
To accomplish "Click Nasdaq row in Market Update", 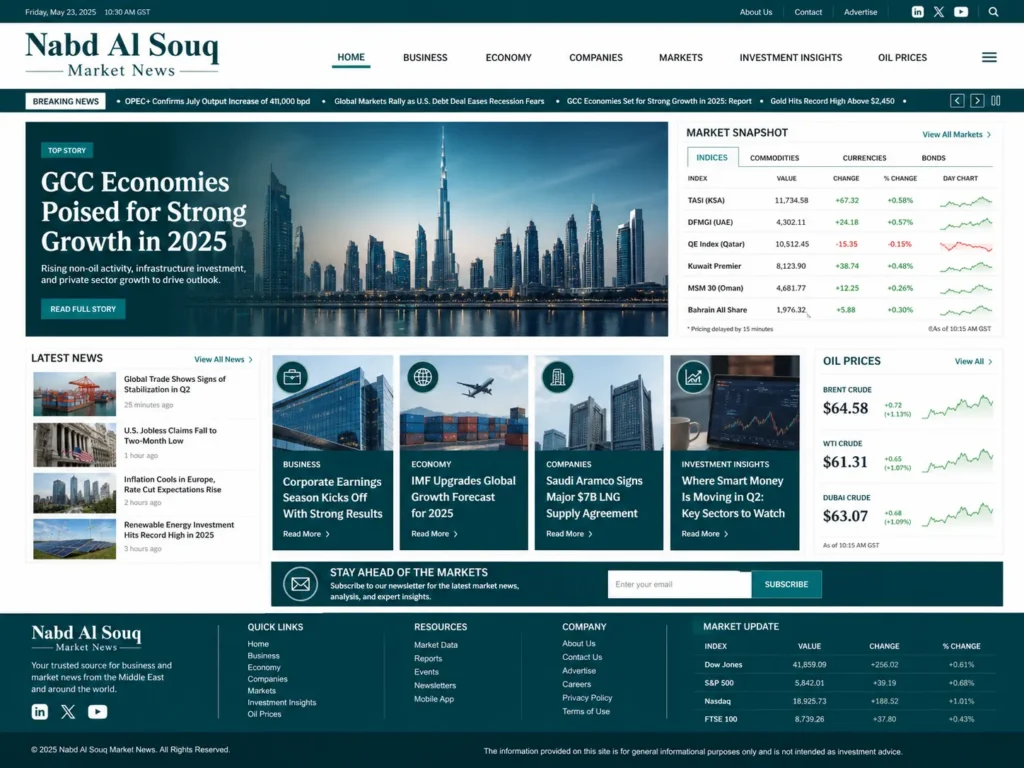I will pos(846,701).
